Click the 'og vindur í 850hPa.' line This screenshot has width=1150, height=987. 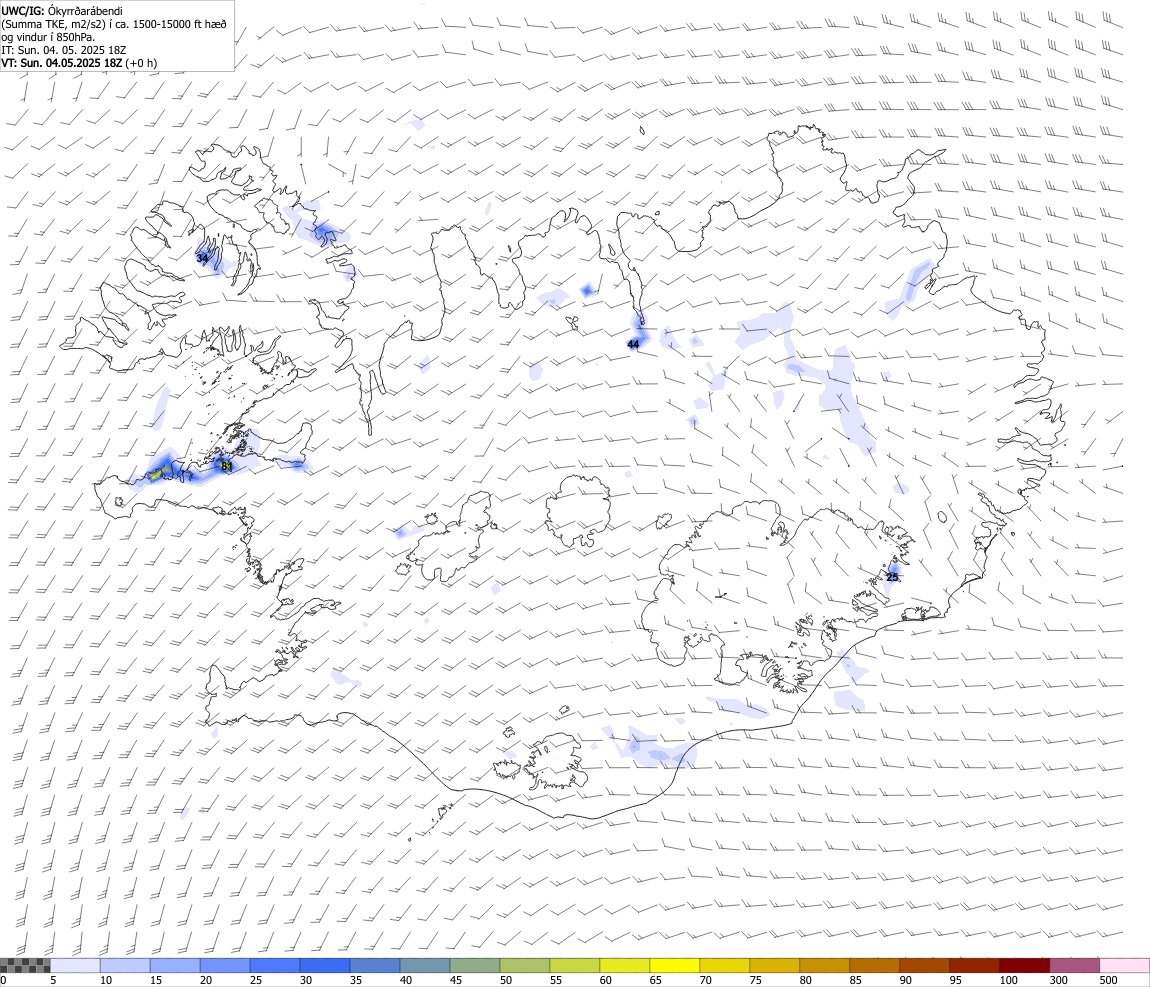pyautogui.click(x=48, y=37)
